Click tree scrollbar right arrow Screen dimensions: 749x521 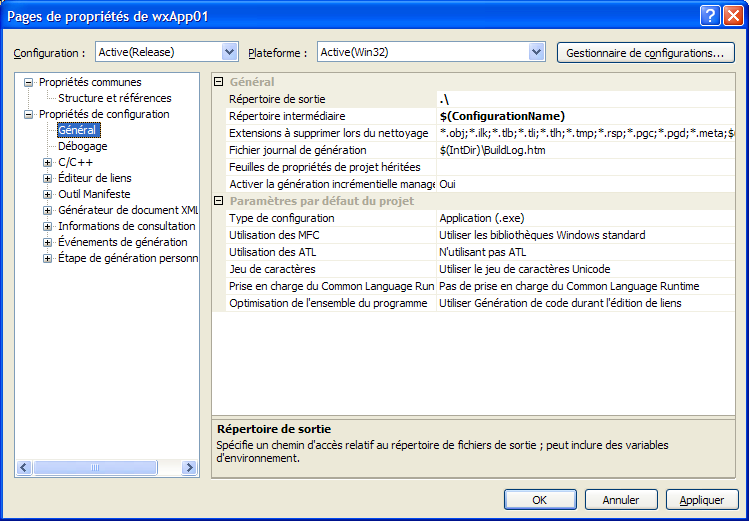pos(190,468)
